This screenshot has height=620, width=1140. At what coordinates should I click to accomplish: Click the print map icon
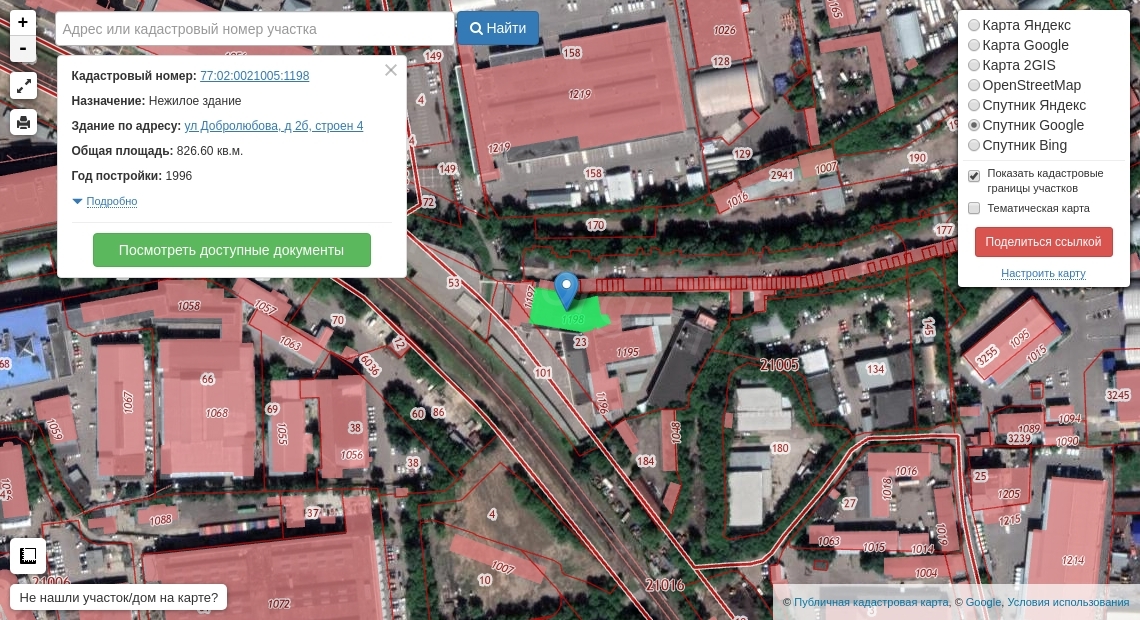[x=23, y=121]
